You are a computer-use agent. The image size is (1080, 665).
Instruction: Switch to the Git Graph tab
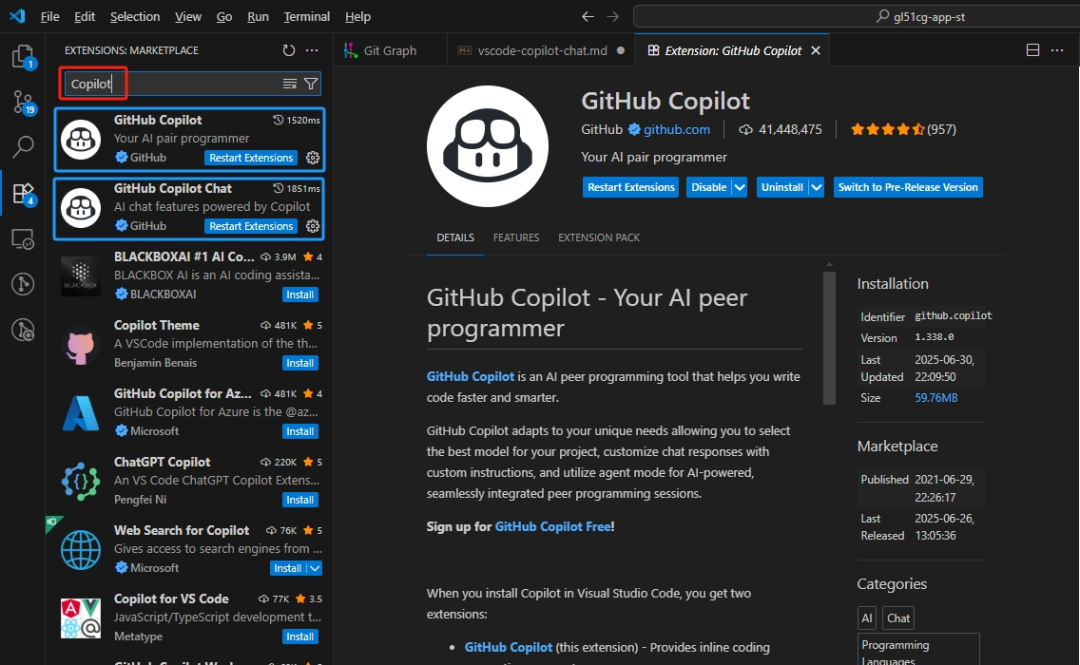(x=390, y=50)
